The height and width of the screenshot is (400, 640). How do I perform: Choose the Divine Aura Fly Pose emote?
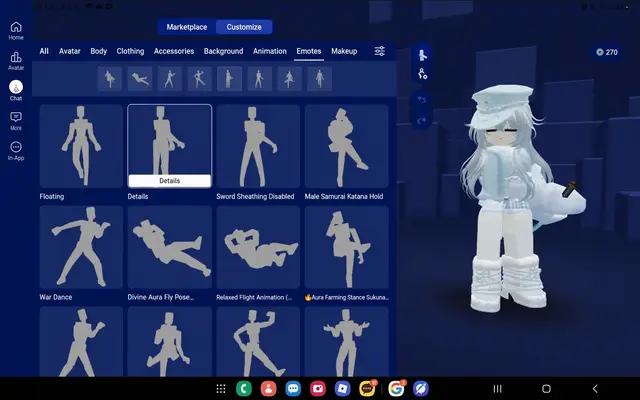[170, 247]
